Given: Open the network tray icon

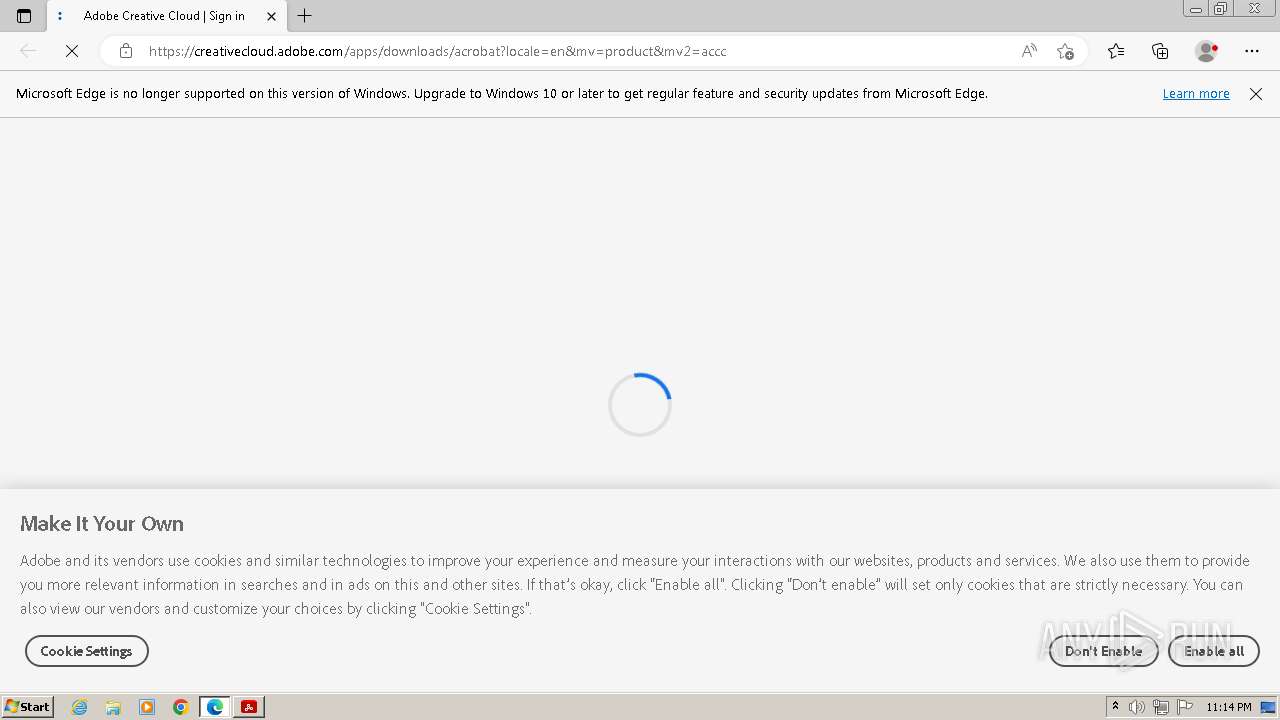Looking at the screenshot, I should [1161, 707].
